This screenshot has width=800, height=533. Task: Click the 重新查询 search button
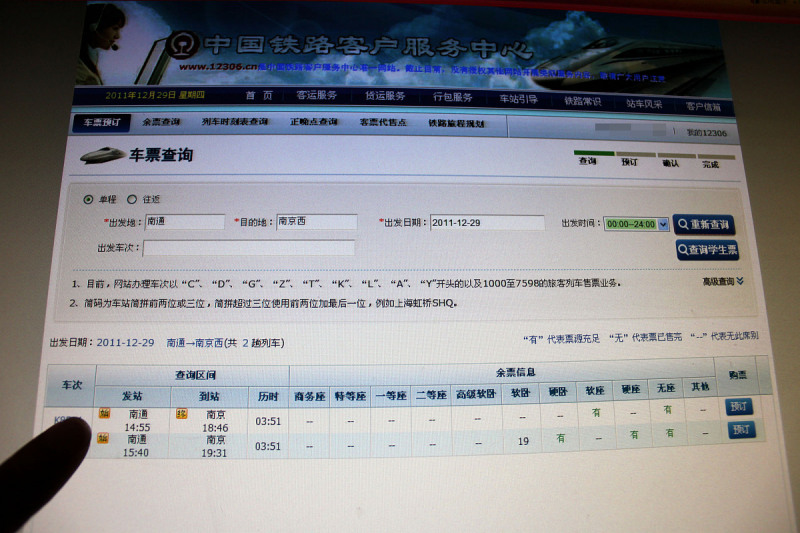704,224
